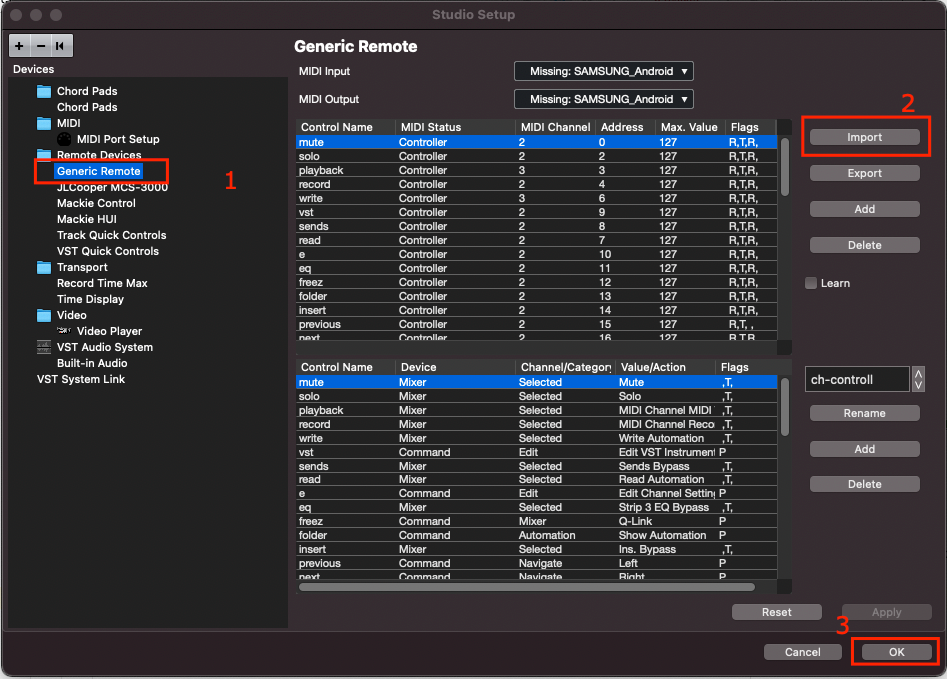Select the MIDI Port Setup connector icon
Screen dimensions: 947x679
64,139
